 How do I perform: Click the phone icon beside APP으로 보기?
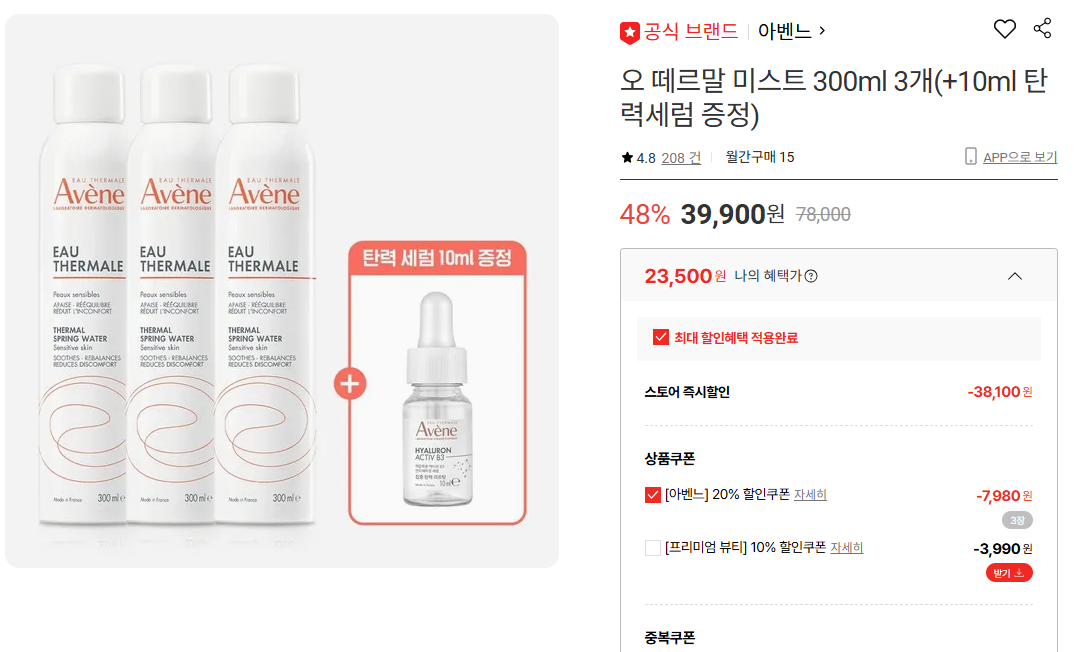(971, 156)
